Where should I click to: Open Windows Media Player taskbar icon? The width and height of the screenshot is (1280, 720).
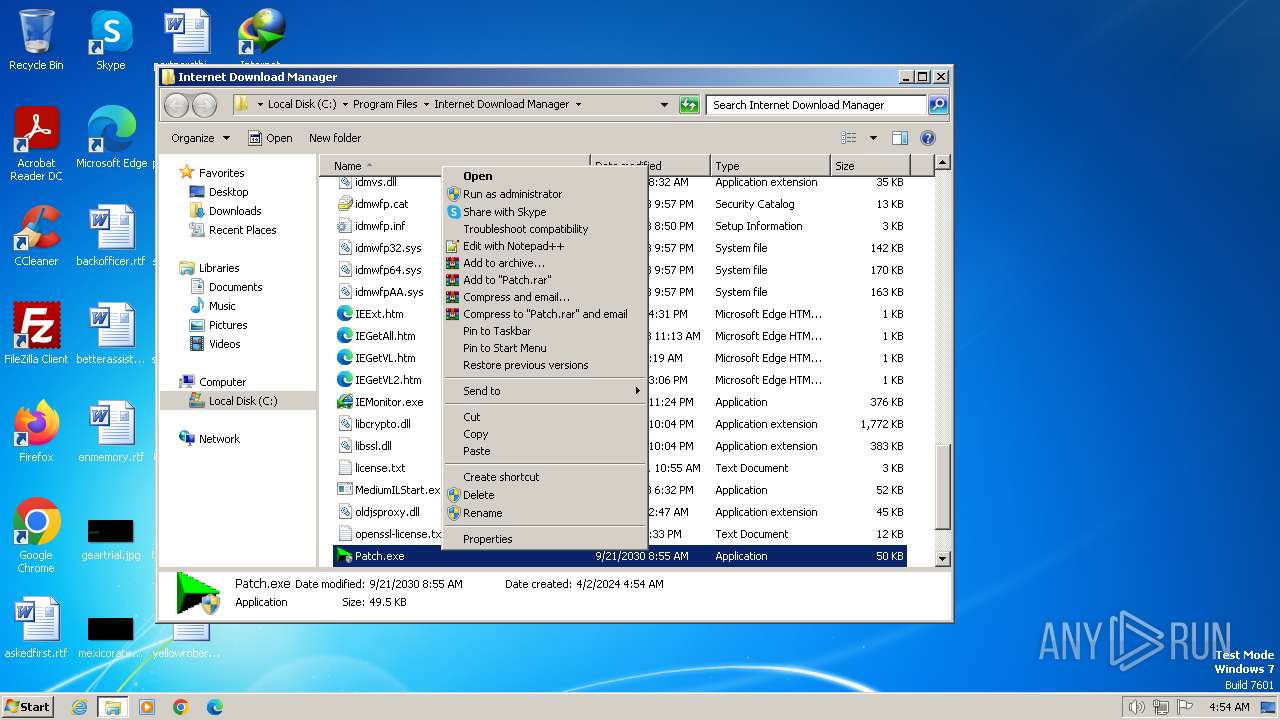point(147,707)
